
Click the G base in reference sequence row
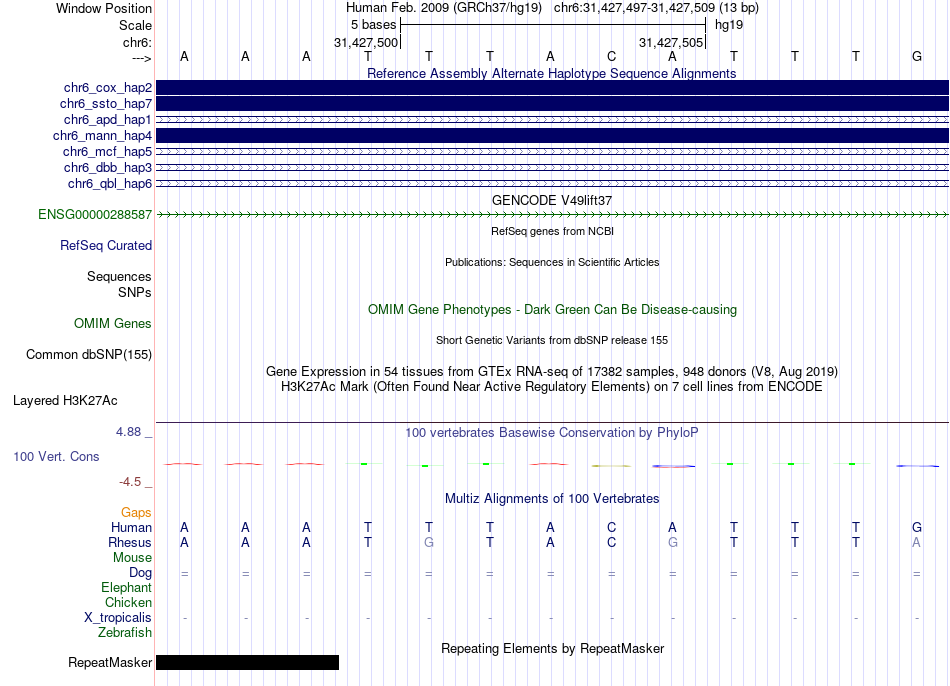point(917,56)
